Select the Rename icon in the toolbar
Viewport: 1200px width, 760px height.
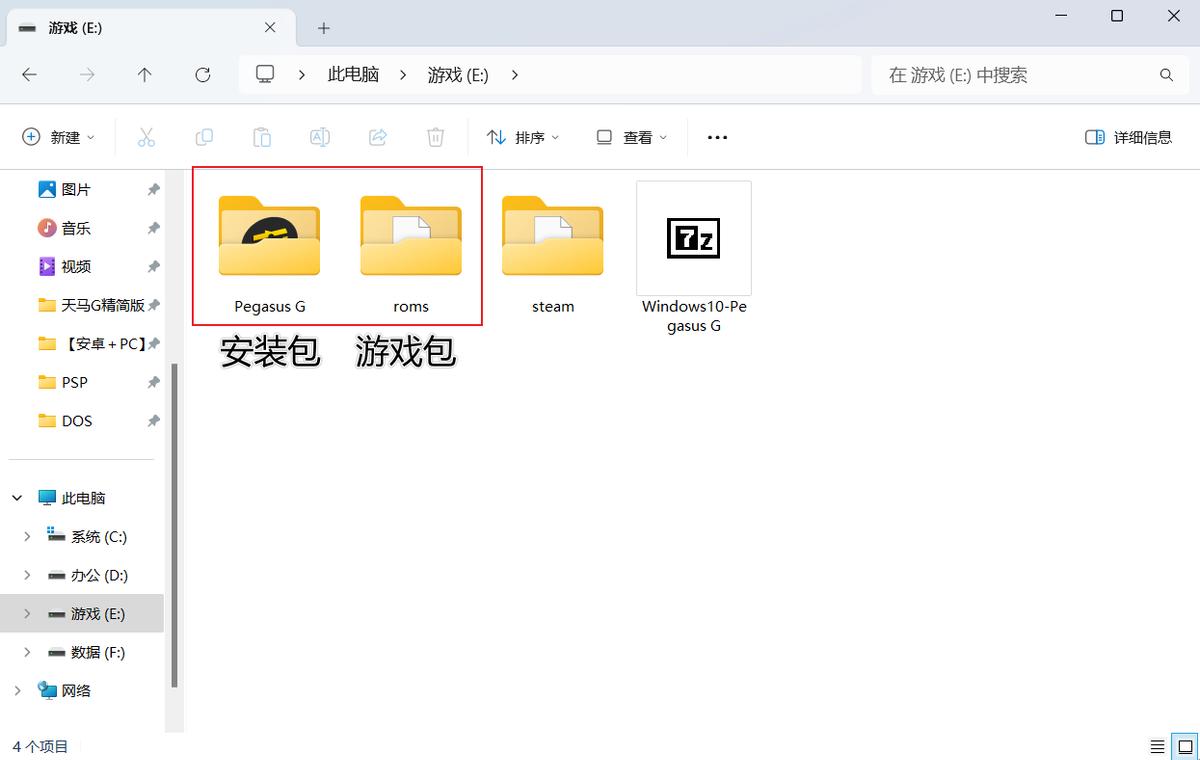pos(320,137)
